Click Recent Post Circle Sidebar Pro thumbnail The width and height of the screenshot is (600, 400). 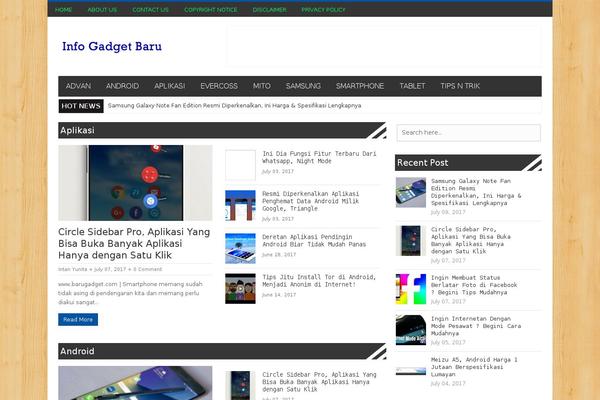(x=411, y=241)
